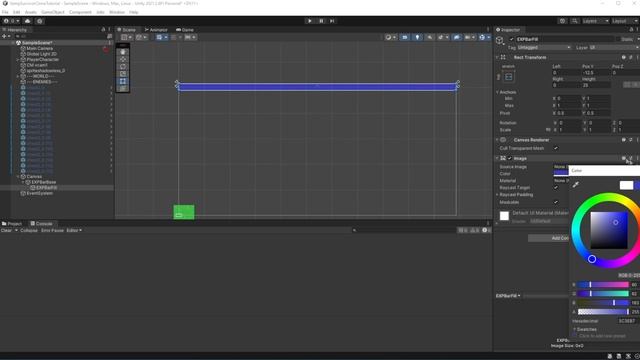The height and width of the screenshot is (360, 640).
Task: Collapse the Anchors foldout
Action: tap(498, 92)
